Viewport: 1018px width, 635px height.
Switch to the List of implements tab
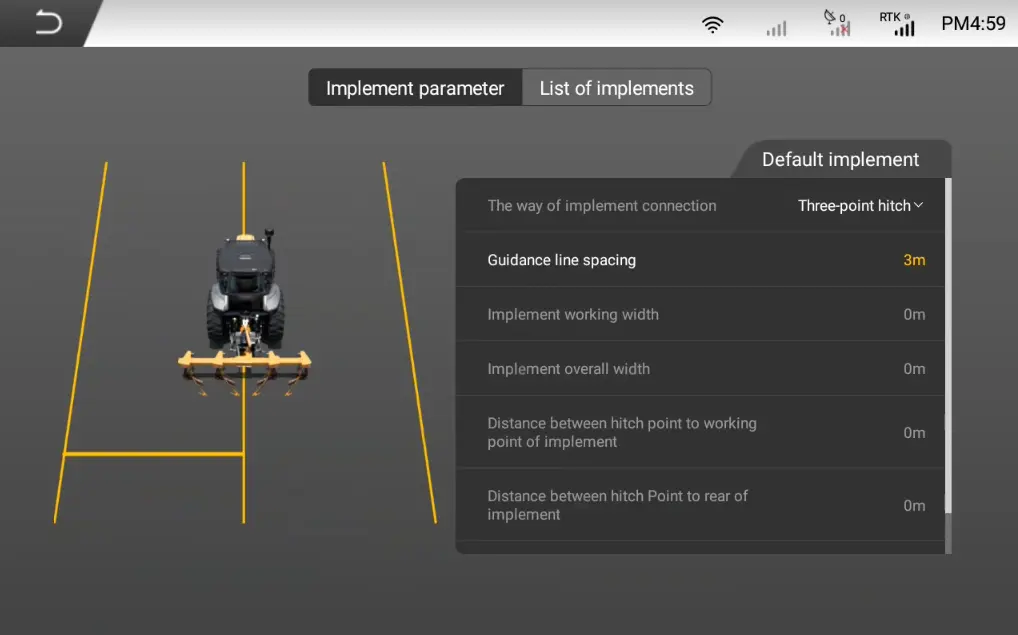coord(616,88)
